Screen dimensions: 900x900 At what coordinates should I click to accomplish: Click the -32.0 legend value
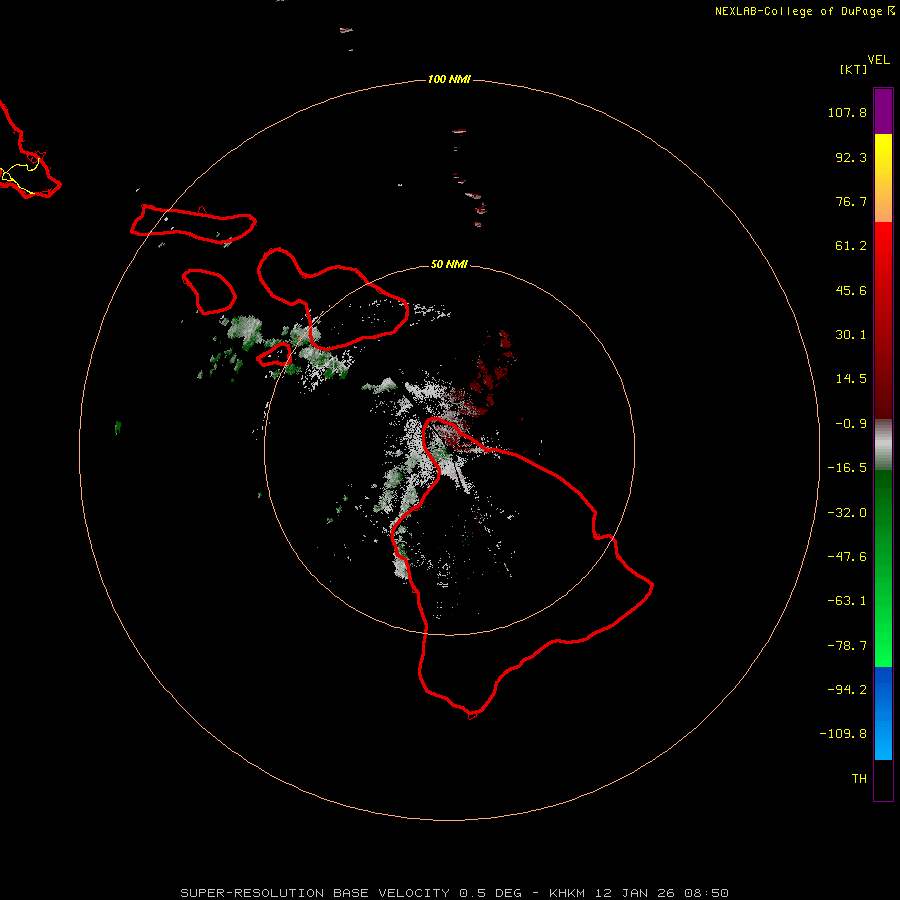coord(847,513)
